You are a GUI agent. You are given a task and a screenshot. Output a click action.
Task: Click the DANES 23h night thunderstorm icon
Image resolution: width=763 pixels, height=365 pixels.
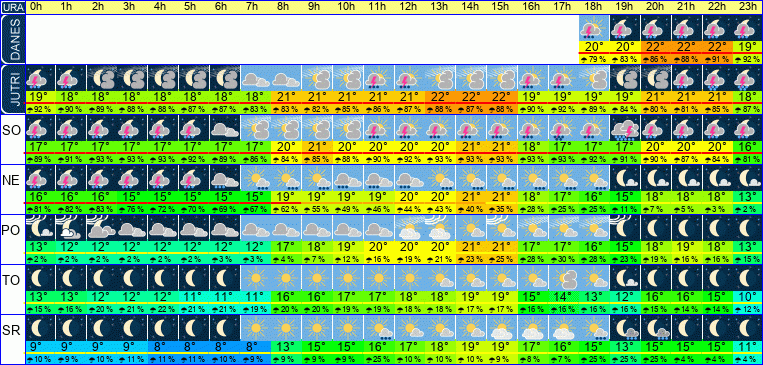pos(747,28)
